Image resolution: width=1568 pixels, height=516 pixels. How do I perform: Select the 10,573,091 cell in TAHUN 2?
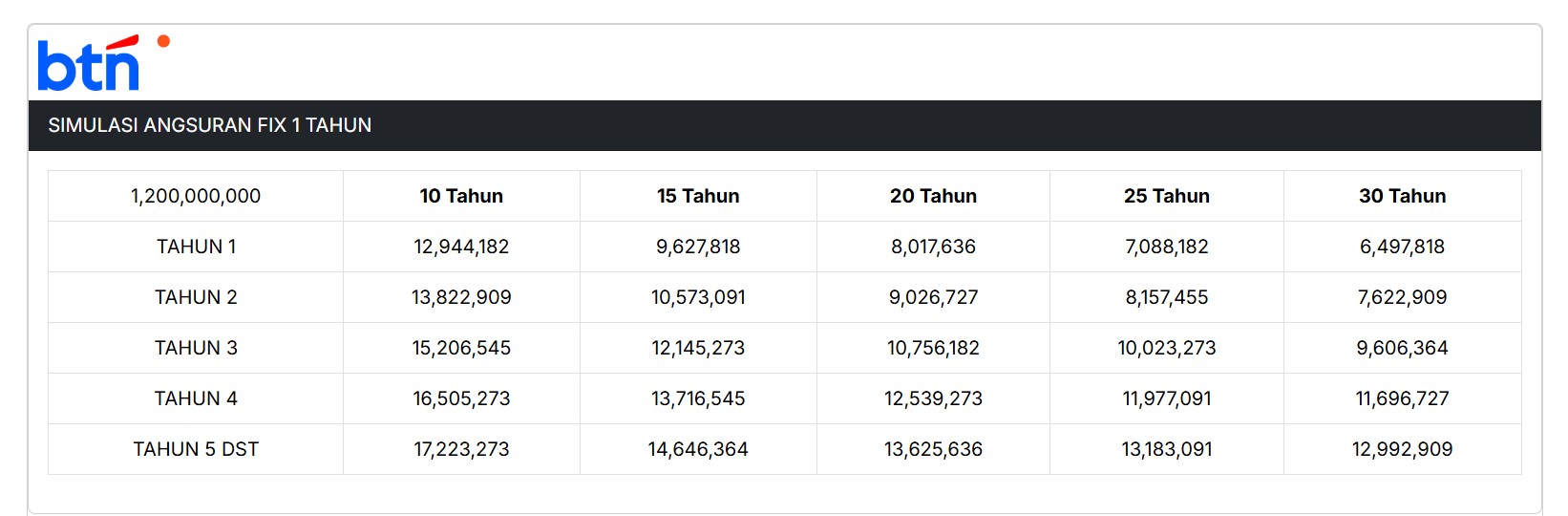pos(698,297)
